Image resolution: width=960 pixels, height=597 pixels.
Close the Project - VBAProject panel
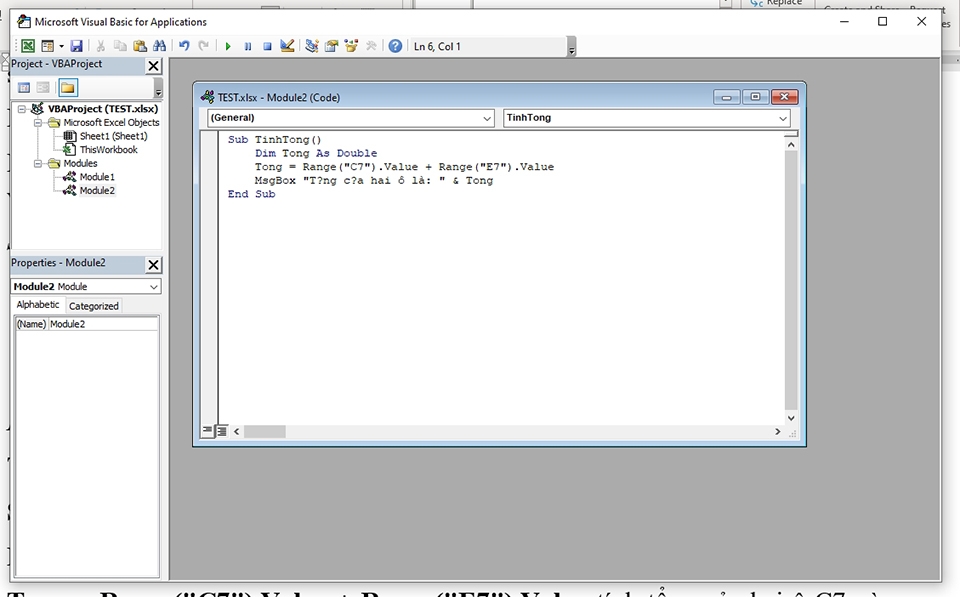pyautogui.click(x=154, y=66)
